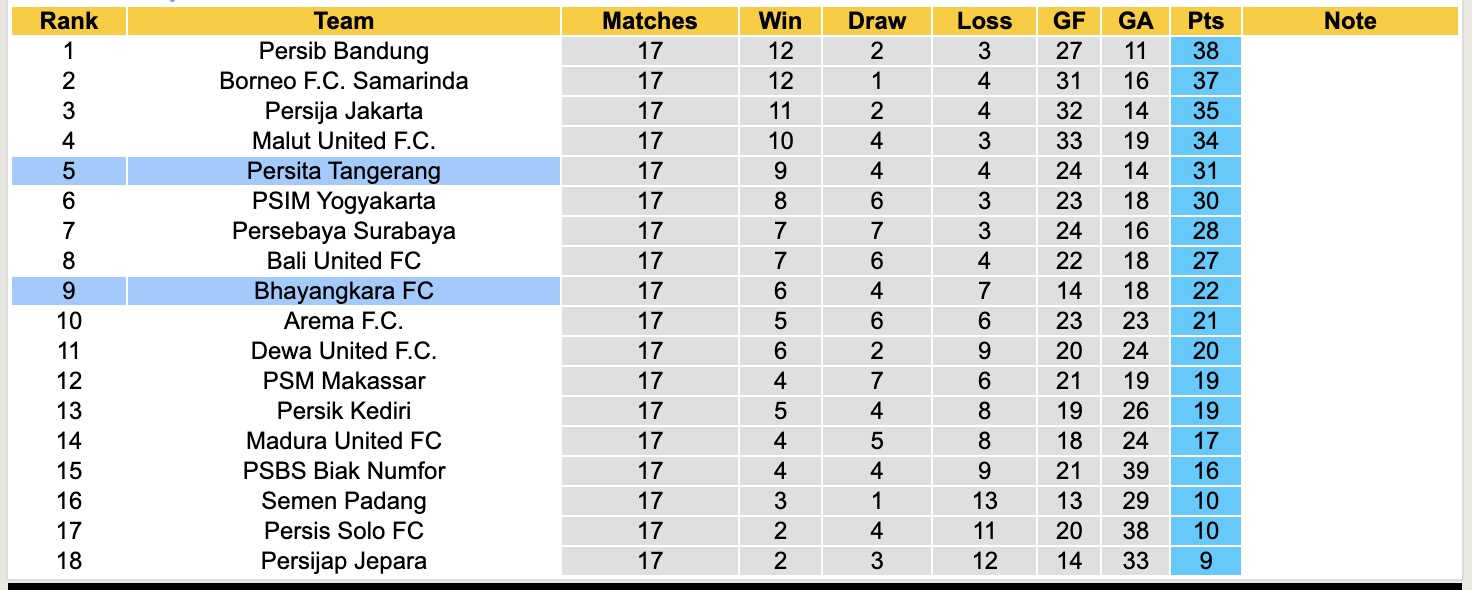Click the Semen Padang team name
1472x590 pixels.
pyautogui.click(x=343, y=501)
